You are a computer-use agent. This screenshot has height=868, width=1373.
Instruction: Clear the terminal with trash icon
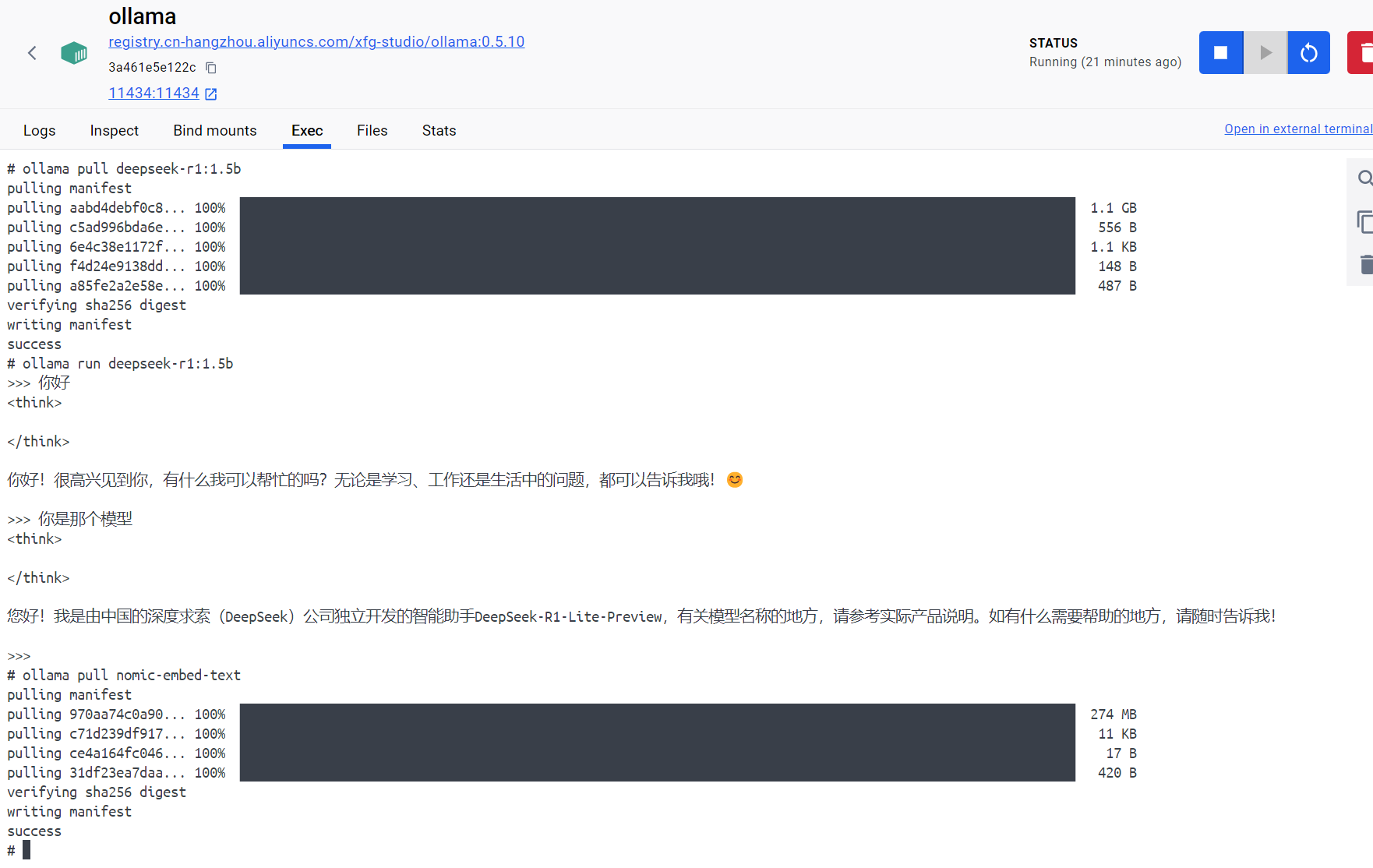tap(1364, 265)
